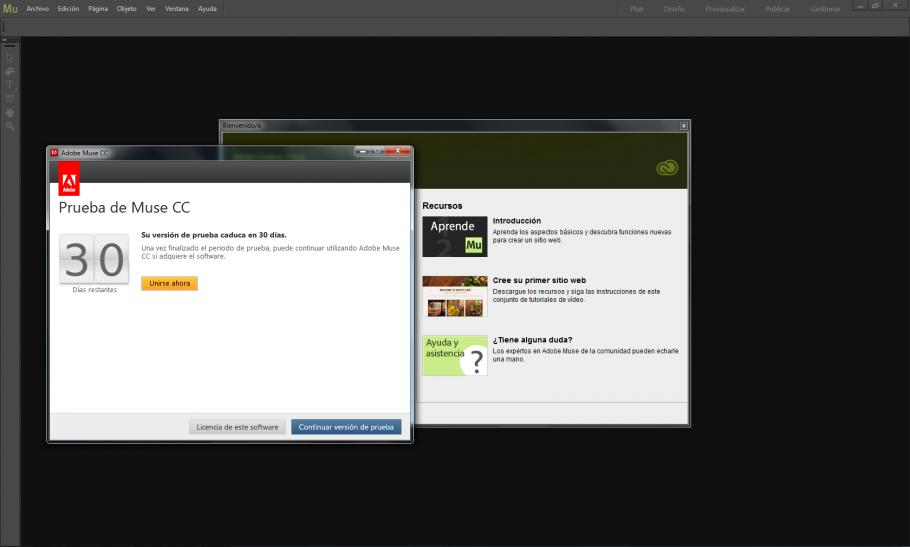This screenshot has width=910, height=547.
Task: Open the Objeto menu
Action: coord(127,9)
